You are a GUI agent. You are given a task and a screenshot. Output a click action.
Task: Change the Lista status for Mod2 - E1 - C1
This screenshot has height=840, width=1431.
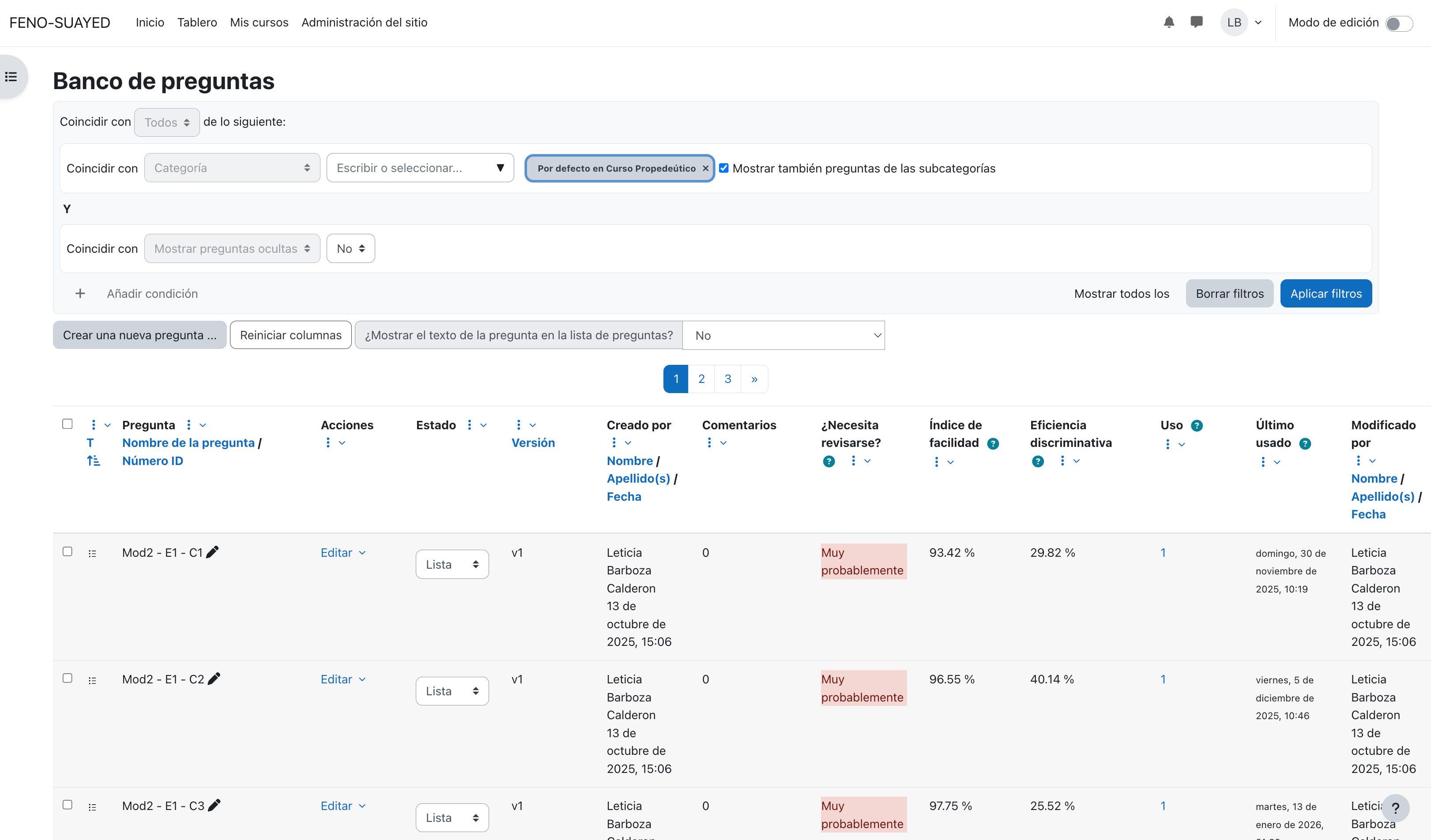(x=452, y=564)
